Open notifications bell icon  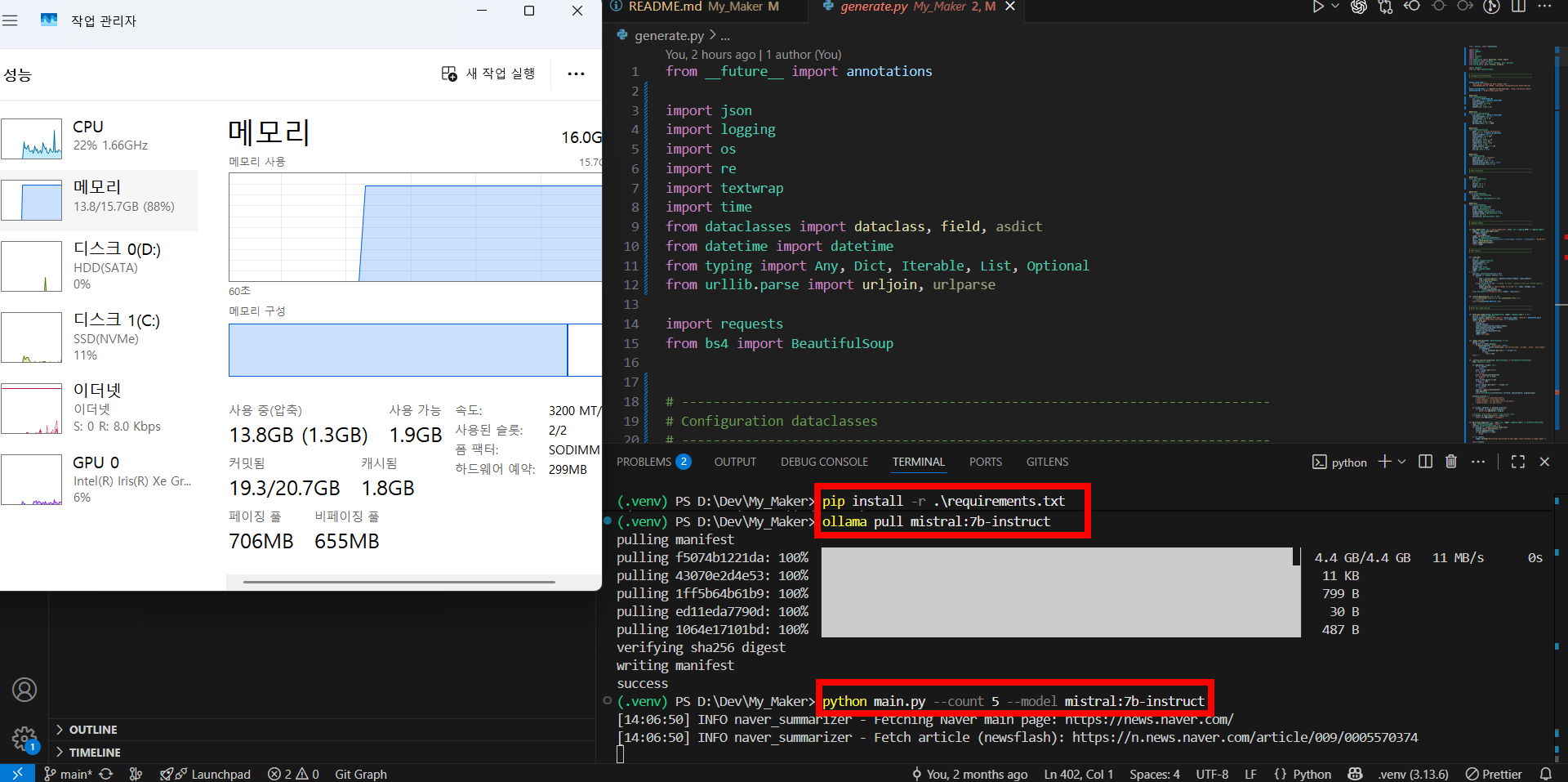1545,774
